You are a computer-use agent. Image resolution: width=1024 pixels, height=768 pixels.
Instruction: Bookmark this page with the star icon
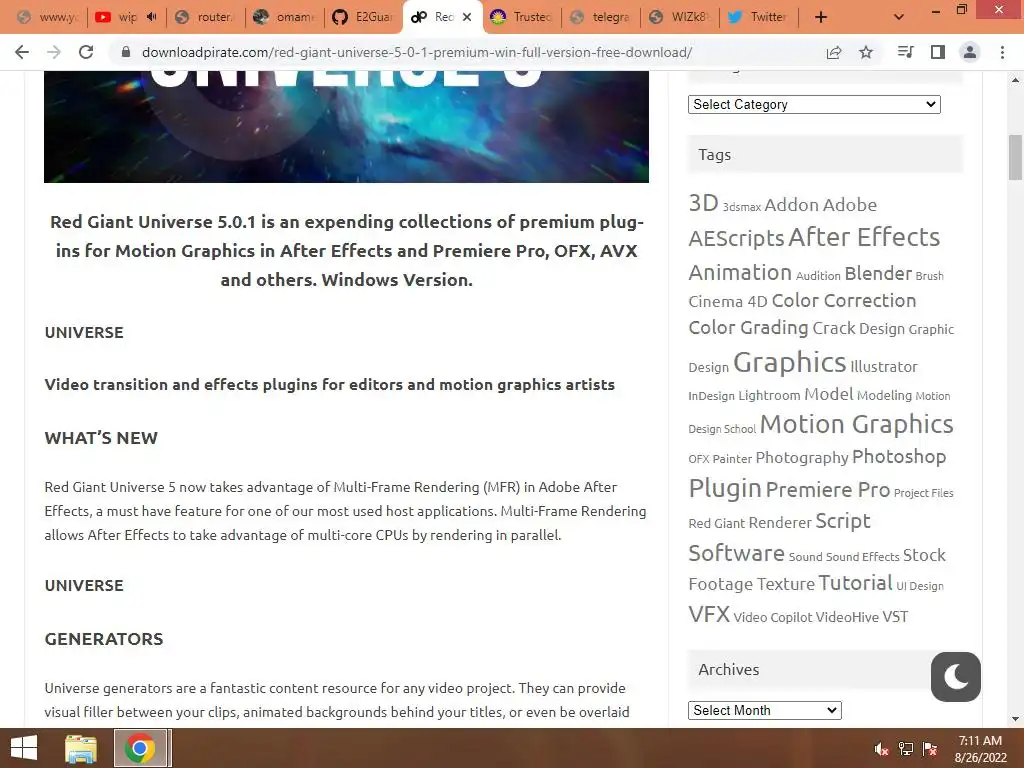coord(866,52)
